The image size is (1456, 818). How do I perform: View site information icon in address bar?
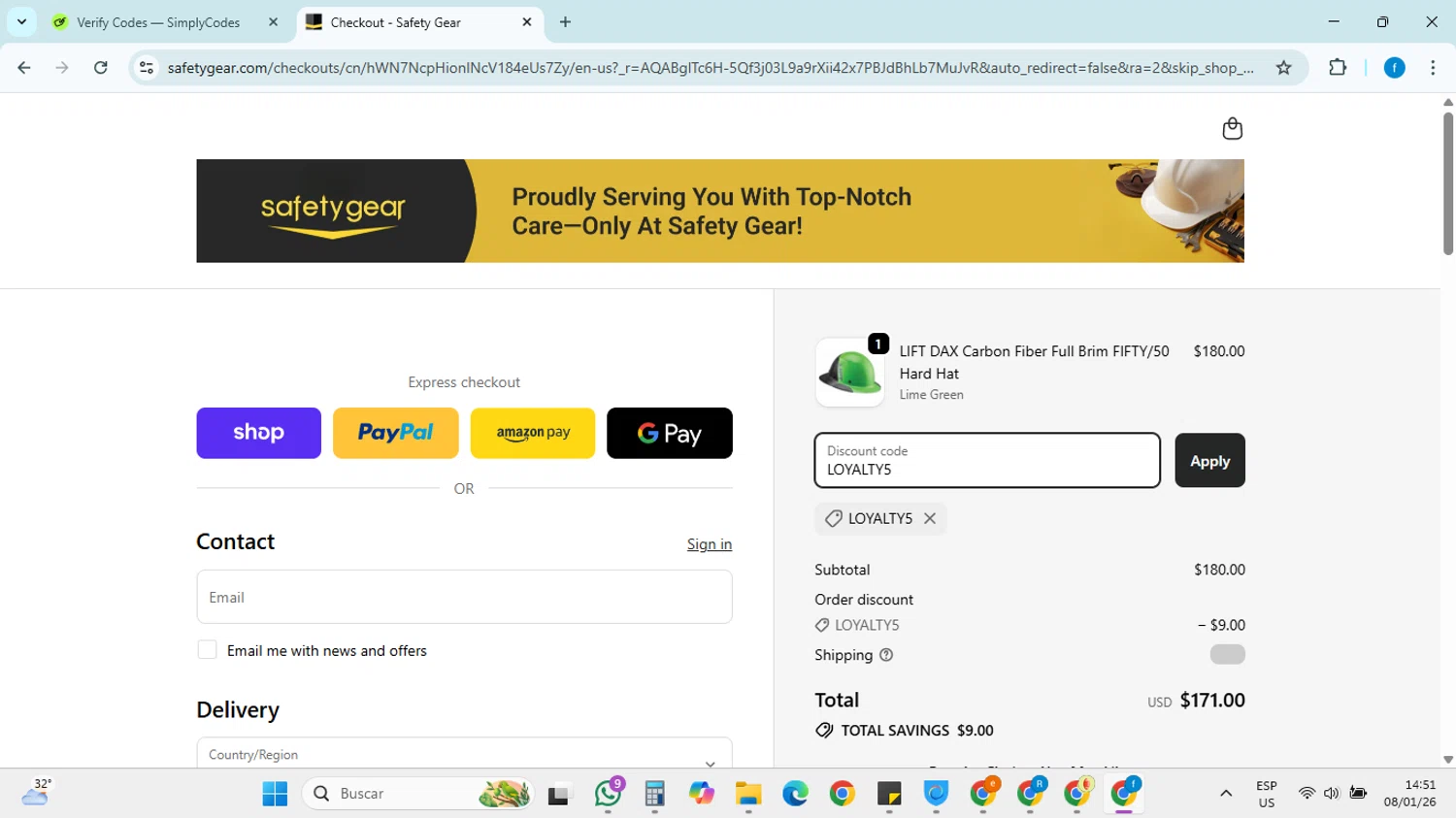click(147, 68)
